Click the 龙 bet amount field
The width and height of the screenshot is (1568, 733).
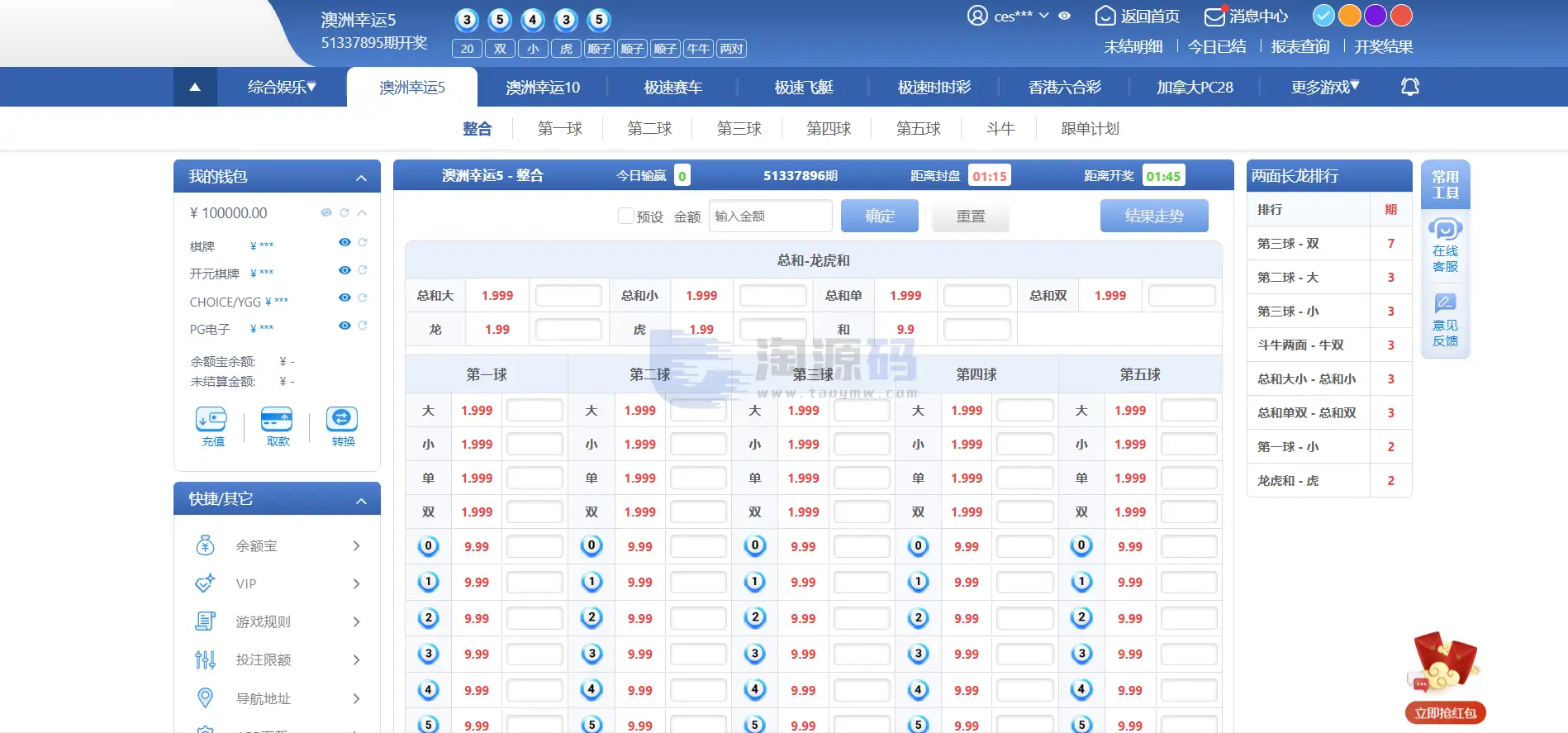(568, 329)
